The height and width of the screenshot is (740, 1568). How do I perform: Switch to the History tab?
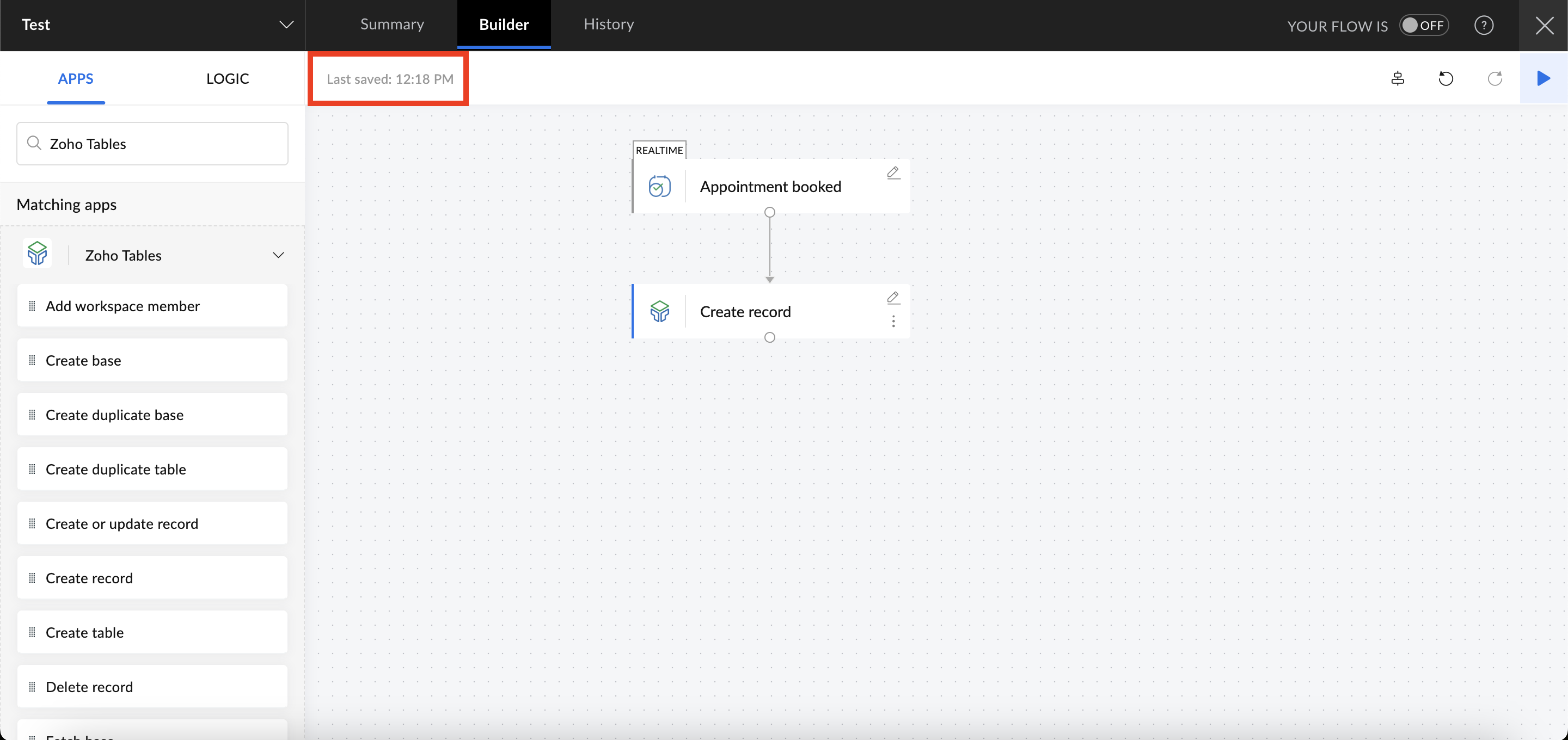point(609,24)
